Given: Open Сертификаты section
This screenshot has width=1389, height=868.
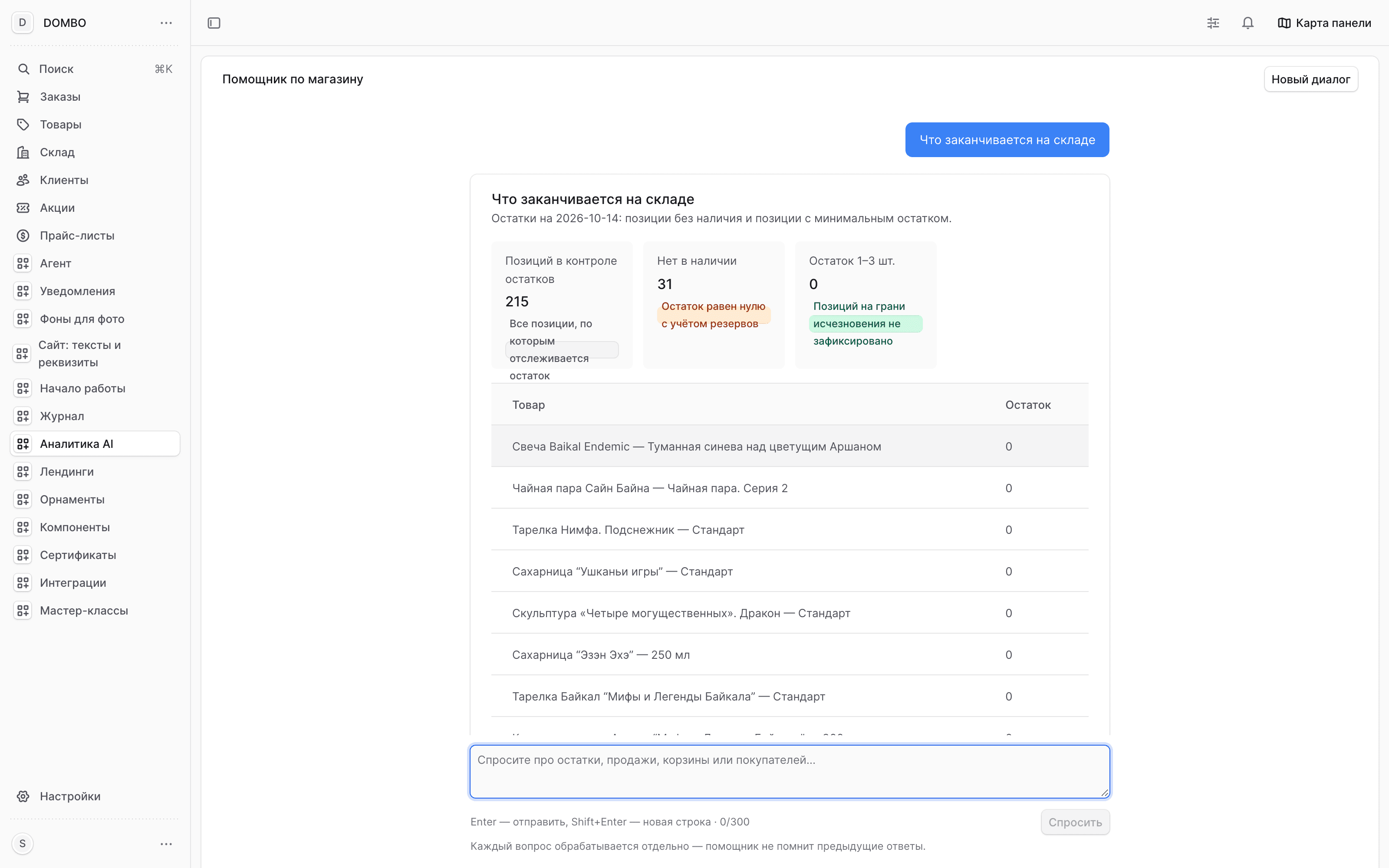Looking at the screenshot, I should click(95, 555).
